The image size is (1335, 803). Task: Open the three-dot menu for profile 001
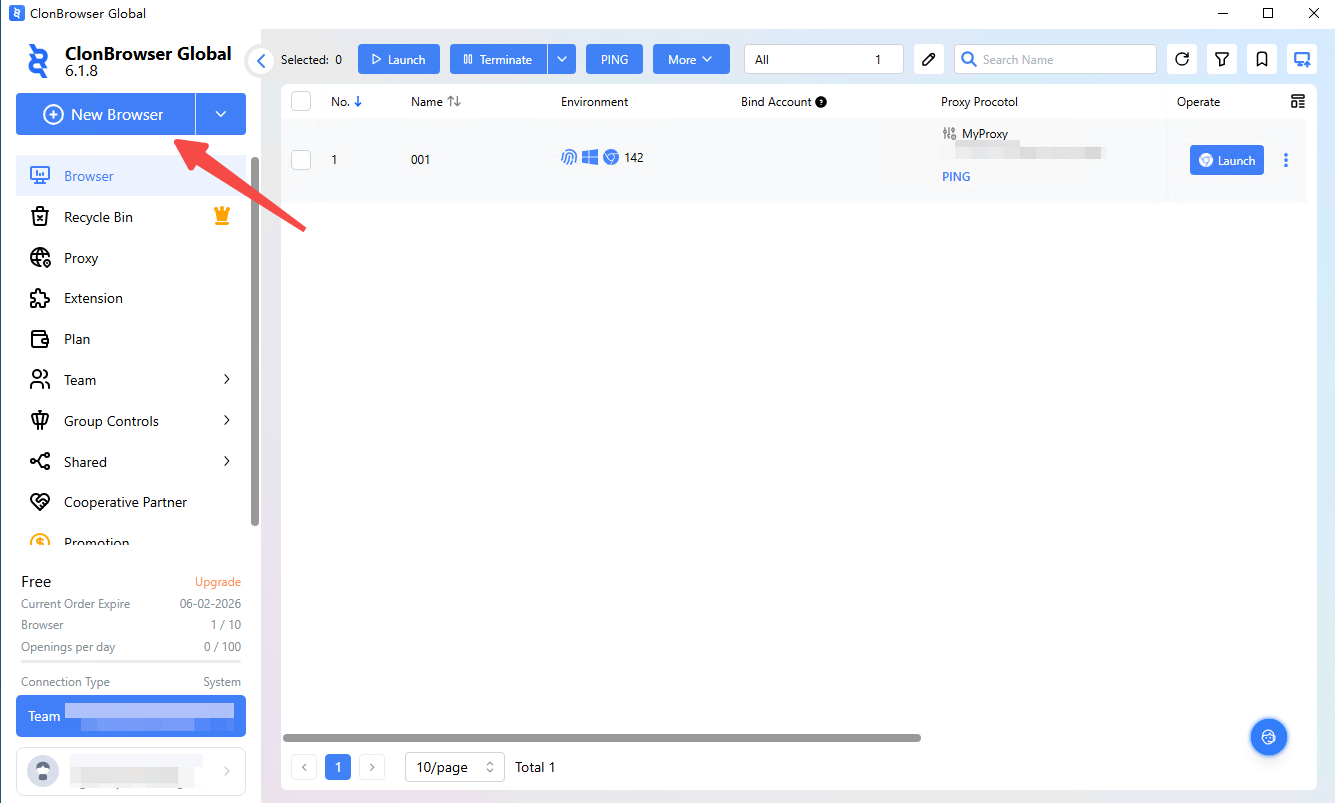(x=1286, y=160)
